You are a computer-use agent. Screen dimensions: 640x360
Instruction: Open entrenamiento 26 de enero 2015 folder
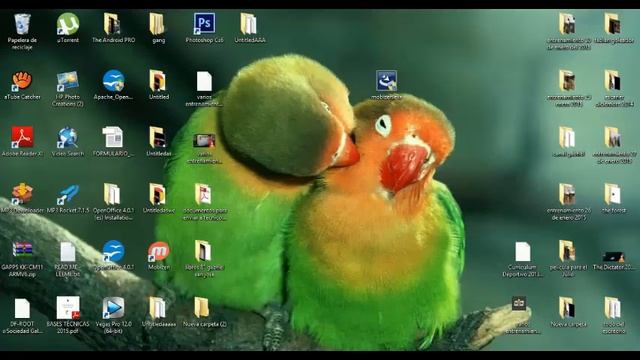pos(568,193)
